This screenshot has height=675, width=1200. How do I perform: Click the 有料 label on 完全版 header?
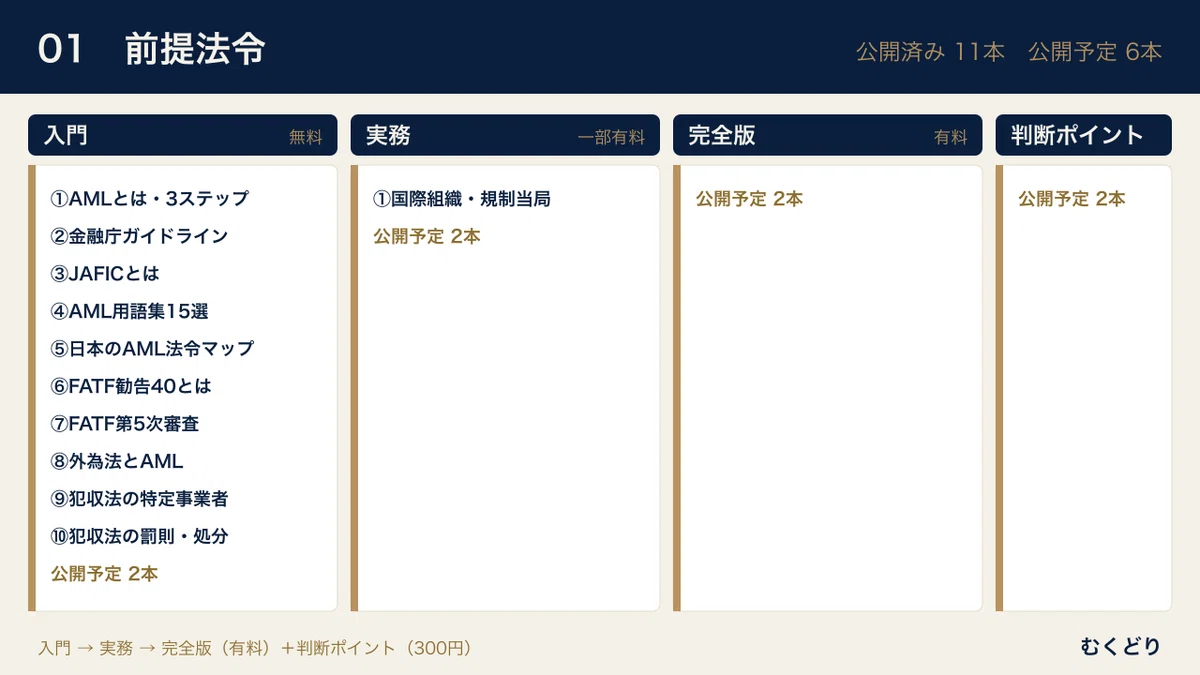click(x=951, y=138)
